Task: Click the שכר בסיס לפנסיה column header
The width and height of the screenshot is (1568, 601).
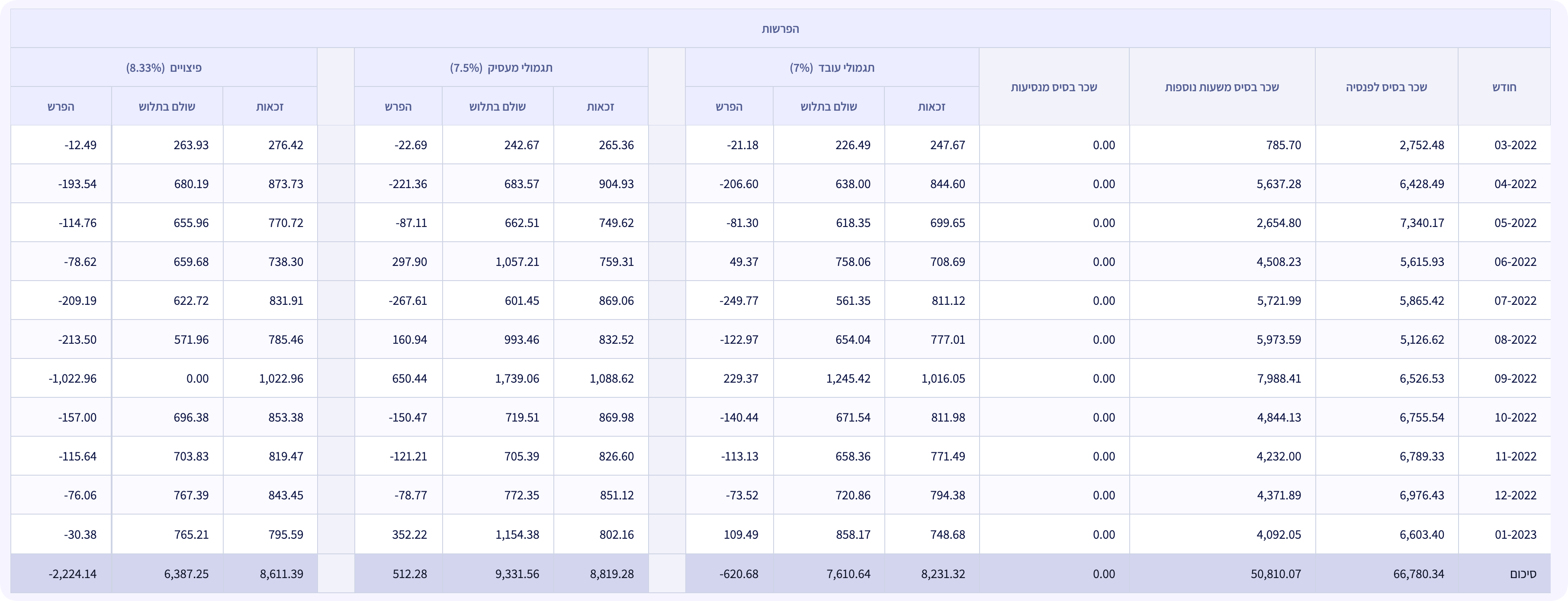Action: 1386,87
